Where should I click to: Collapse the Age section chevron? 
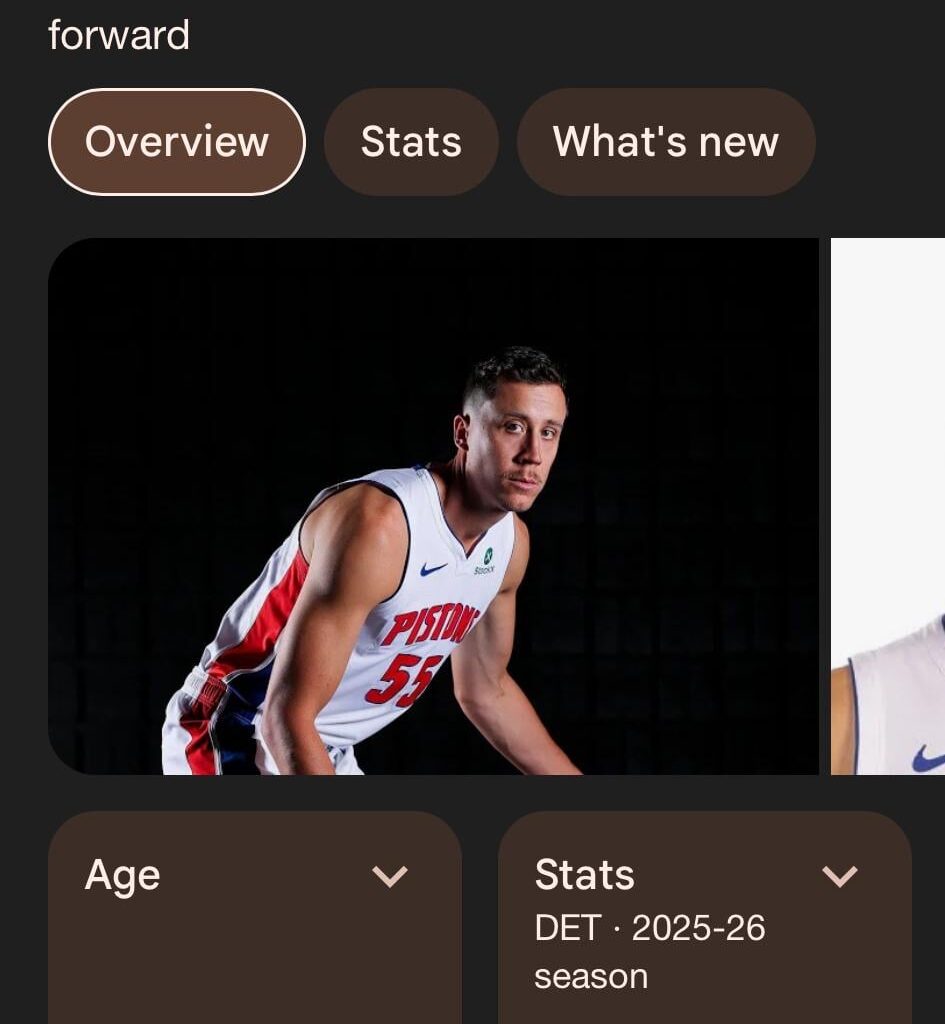click(x=389, y=879)
